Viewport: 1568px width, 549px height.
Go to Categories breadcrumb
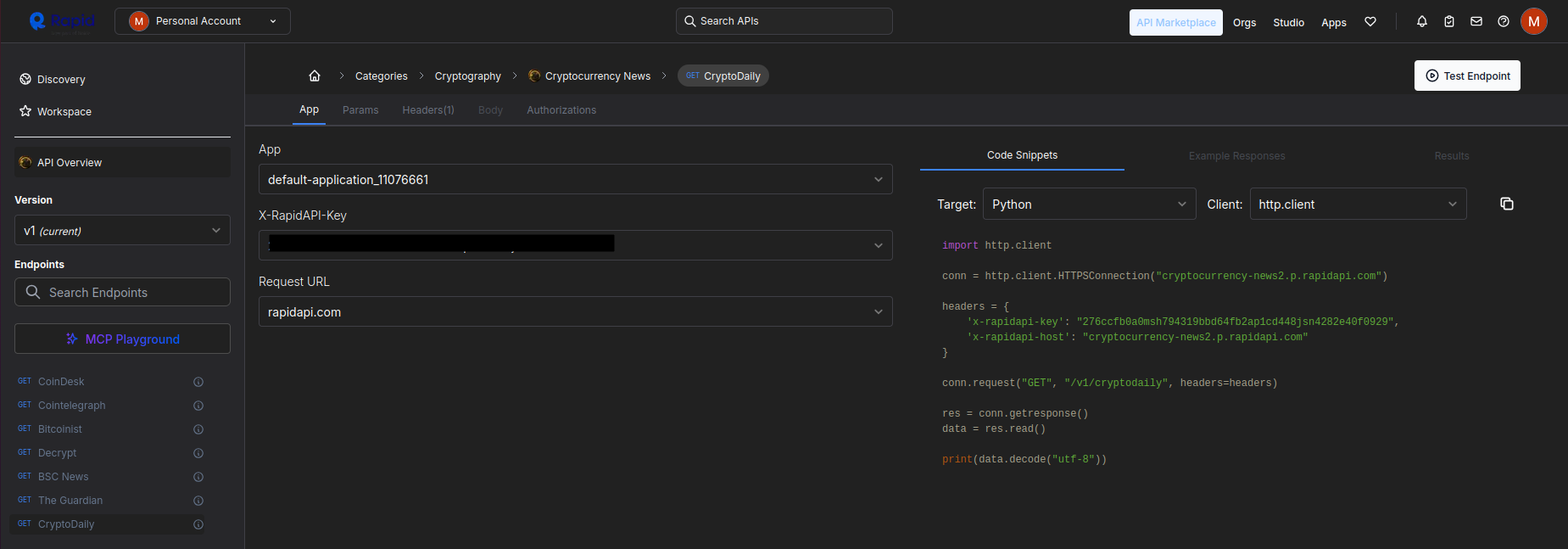point(382,76)
